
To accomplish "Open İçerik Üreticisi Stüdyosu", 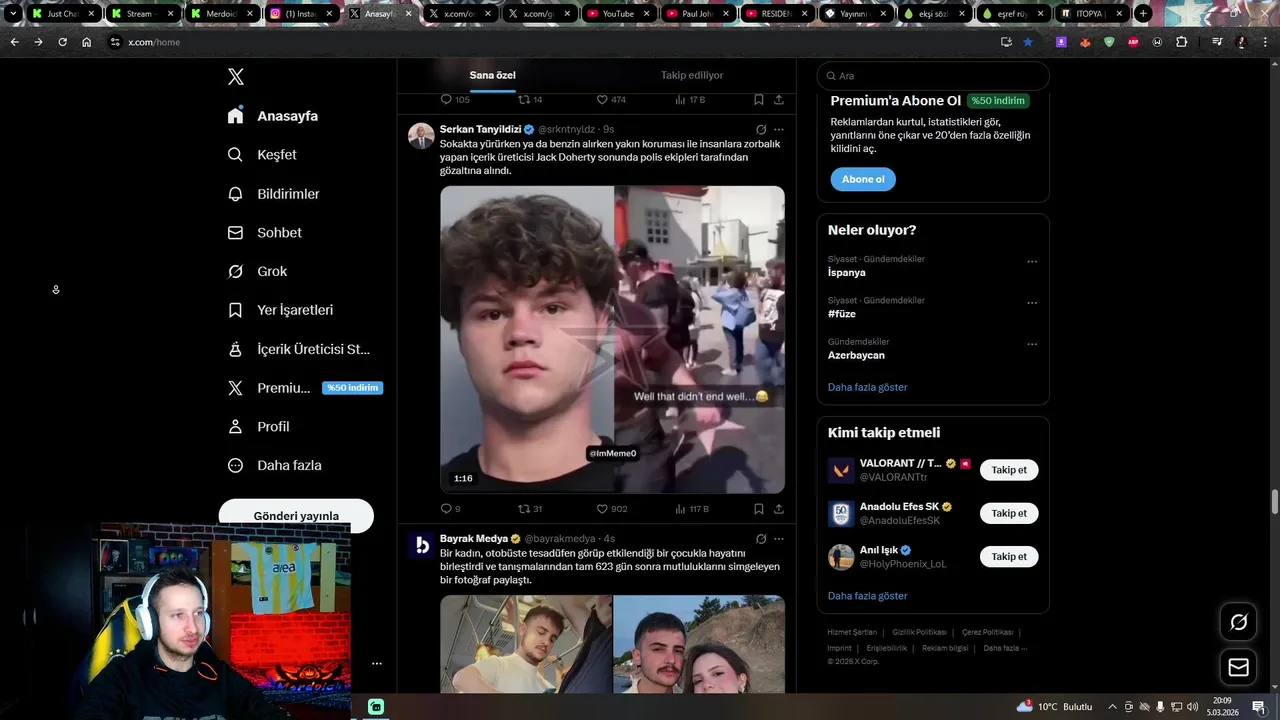I will click(x=299, y=349).
